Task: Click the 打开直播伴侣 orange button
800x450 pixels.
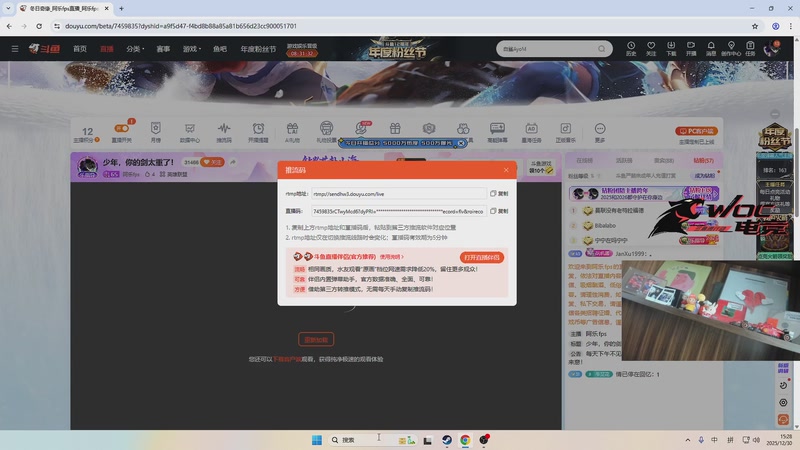Action: coord(482,257)
